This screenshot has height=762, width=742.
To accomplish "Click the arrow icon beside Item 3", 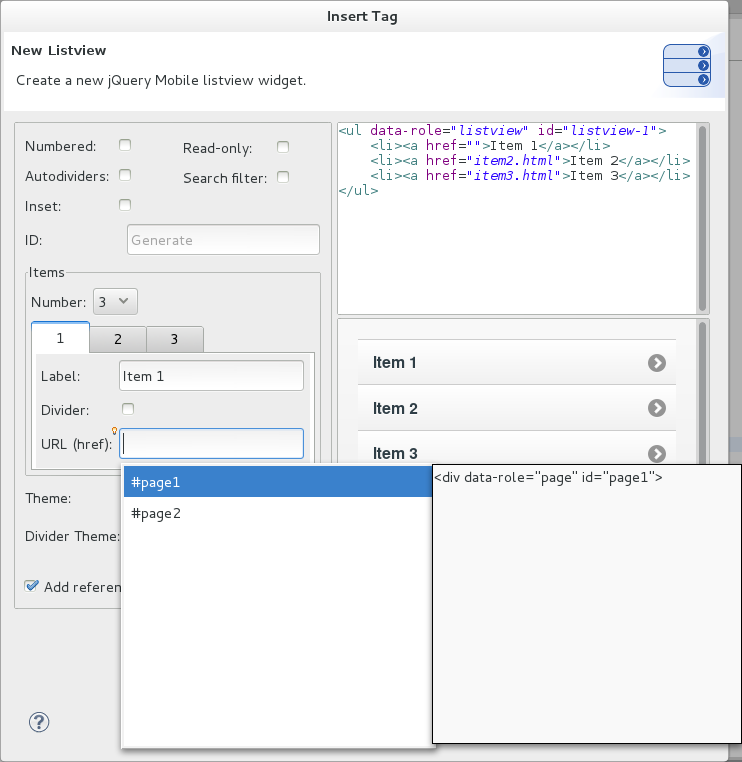I will point(656,453).
